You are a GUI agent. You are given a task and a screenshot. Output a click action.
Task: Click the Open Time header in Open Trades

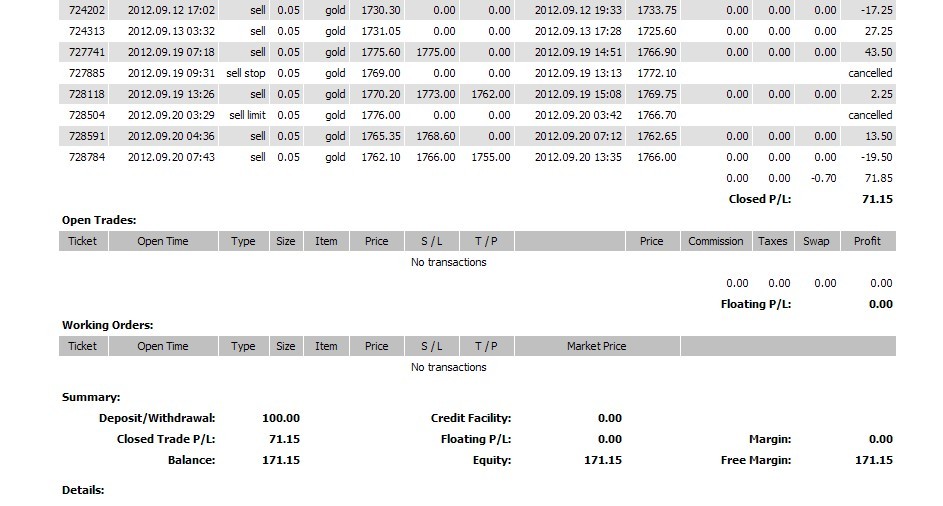tap(163, 241)
